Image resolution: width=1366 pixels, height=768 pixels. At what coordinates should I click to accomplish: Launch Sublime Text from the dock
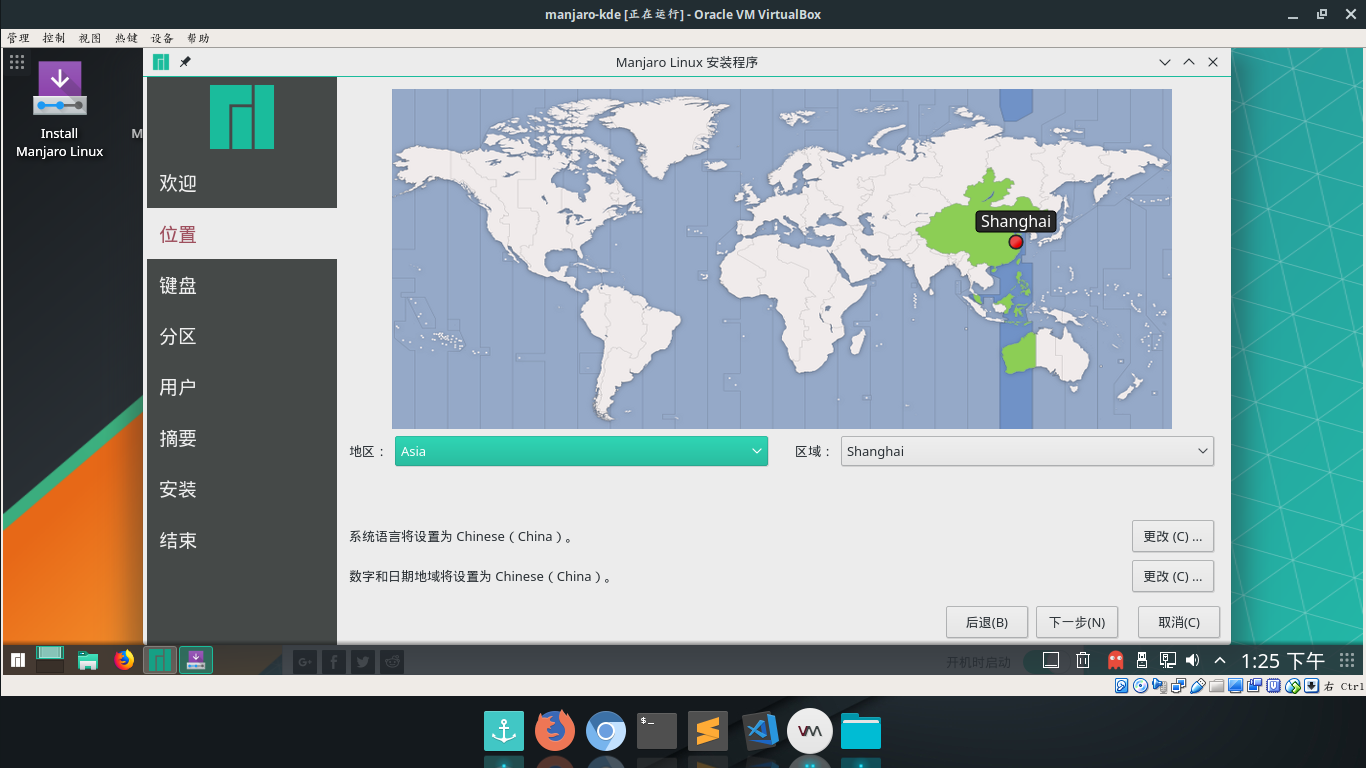(708, 731)
